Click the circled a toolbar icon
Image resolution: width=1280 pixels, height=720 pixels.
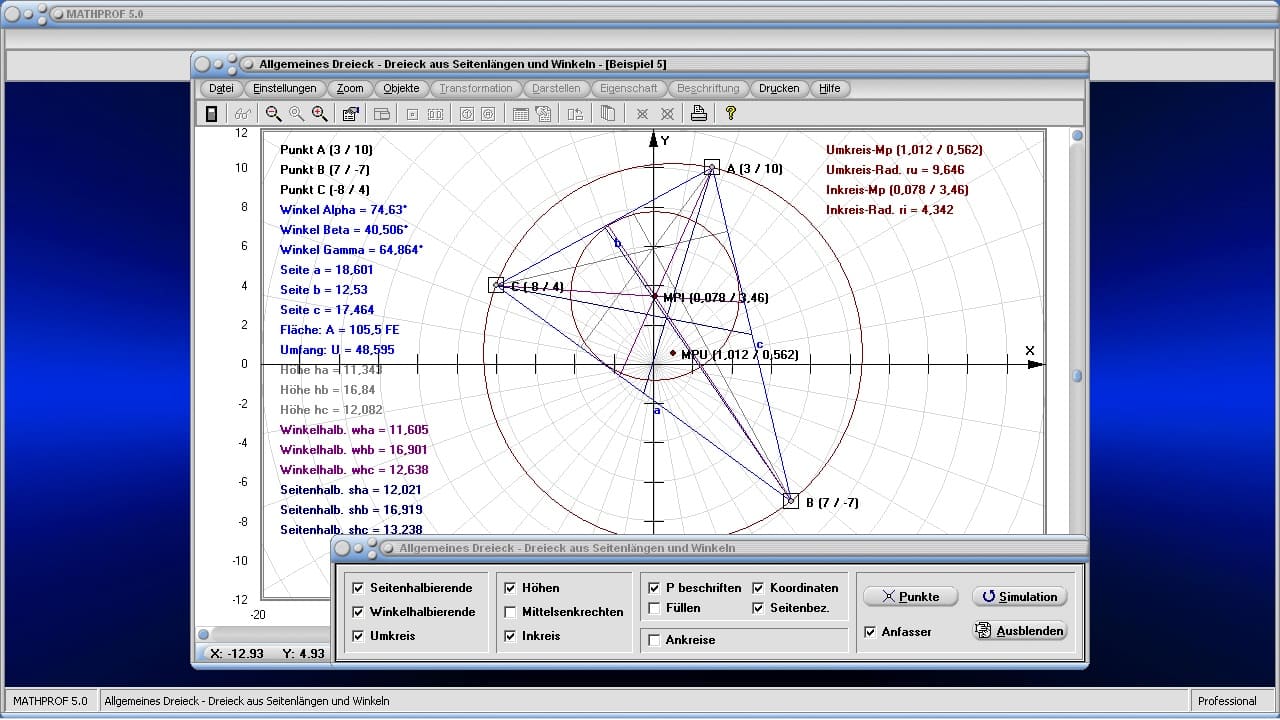488,114
